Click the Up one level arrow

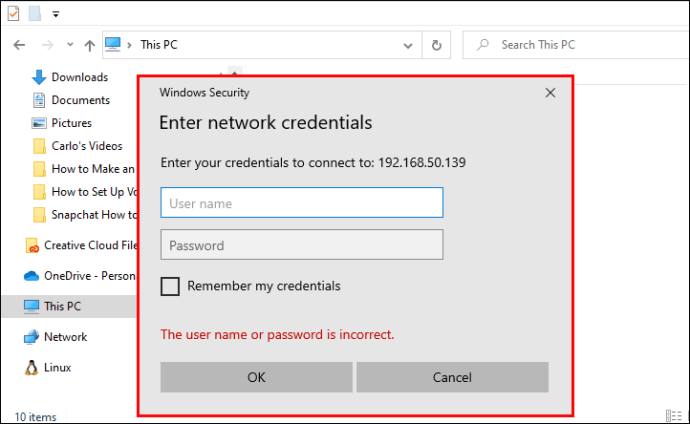point(90,45)
